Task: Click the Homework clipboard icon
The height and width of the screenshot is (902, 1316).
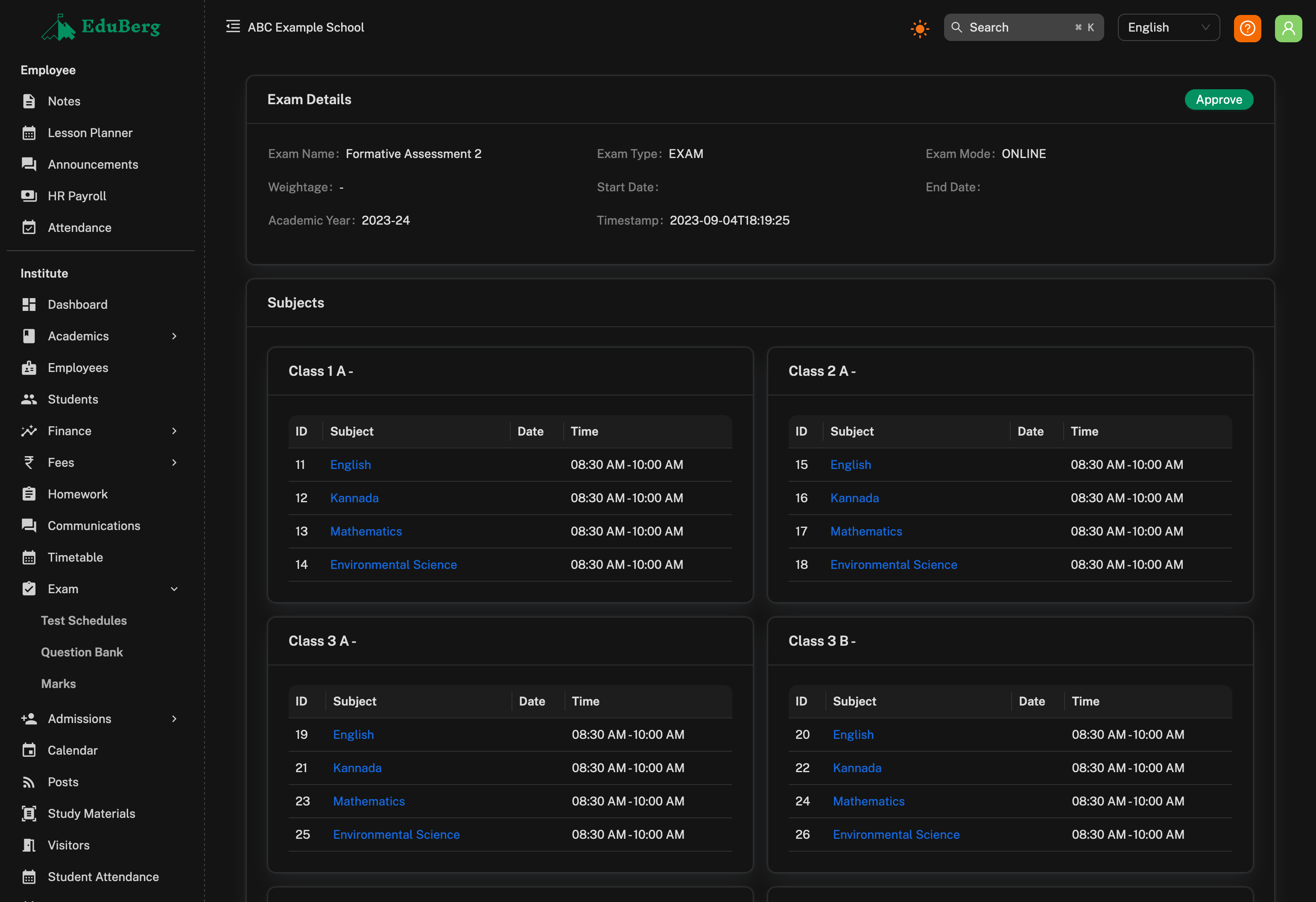Action: [x=29, y=494]
